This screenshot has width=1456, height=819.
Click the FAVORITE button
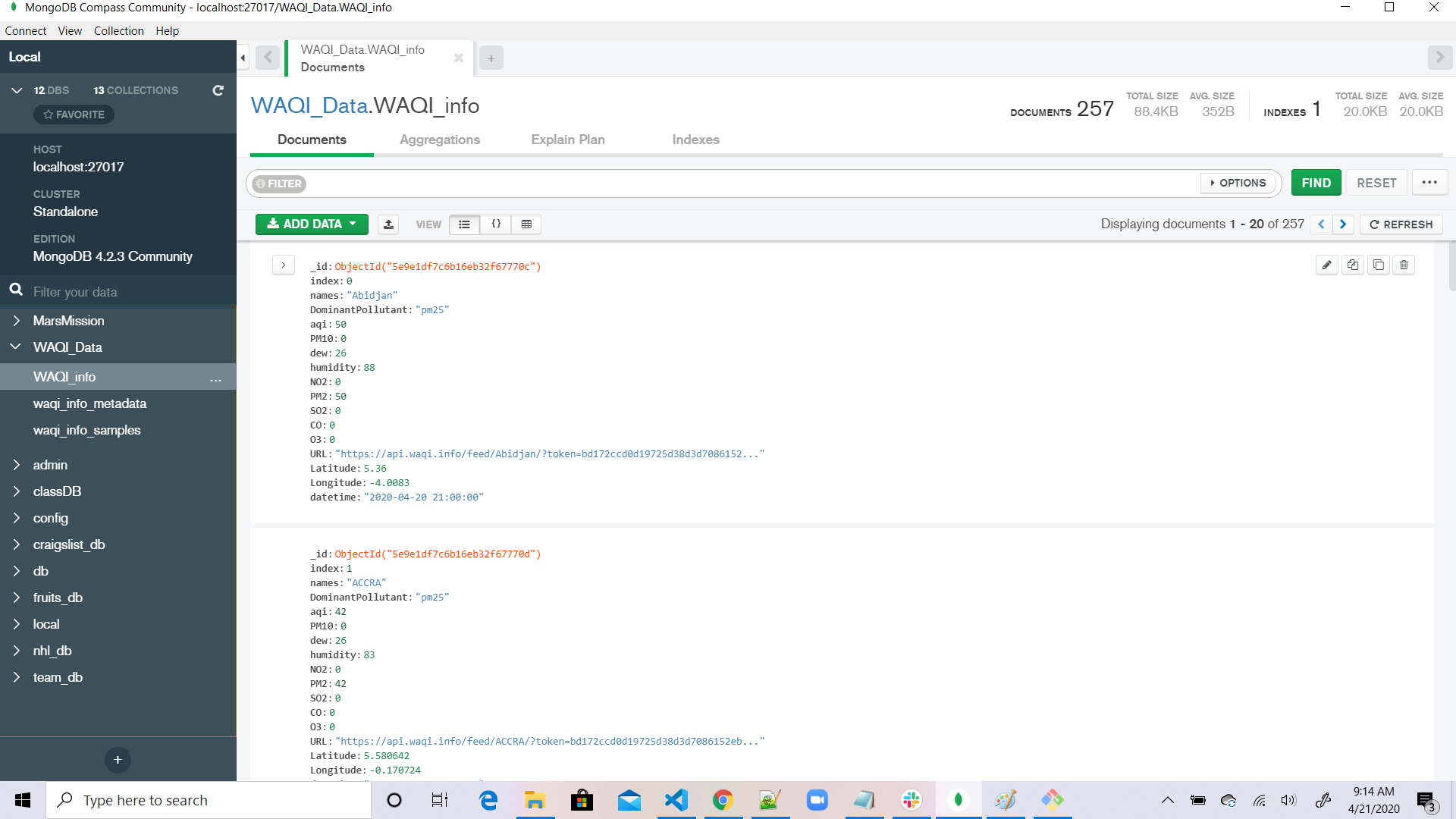pyautogui.click(x=74, y=115)
